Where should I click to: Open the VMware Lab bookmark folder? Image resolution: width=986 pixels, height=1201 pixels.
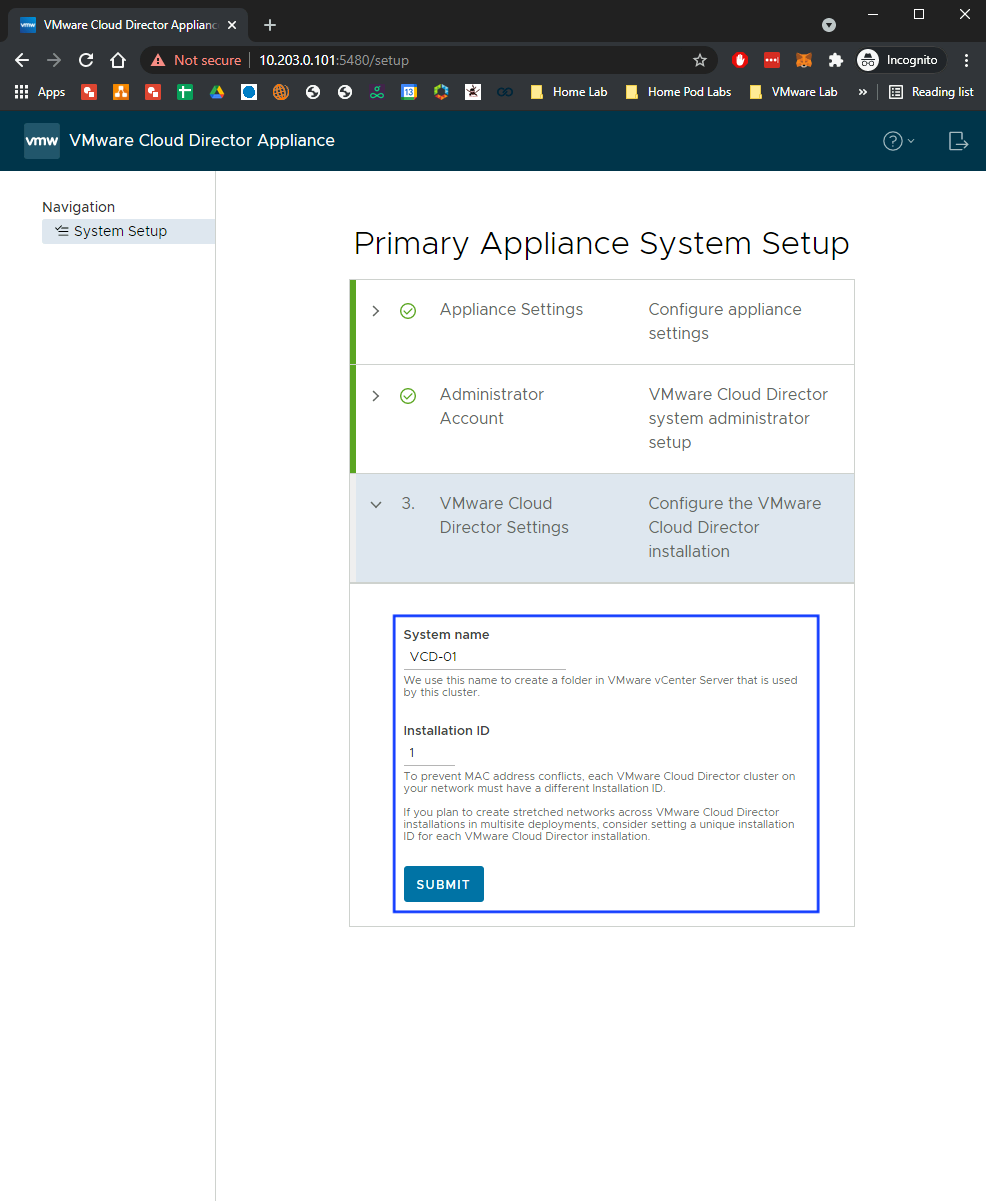point(793,92)
